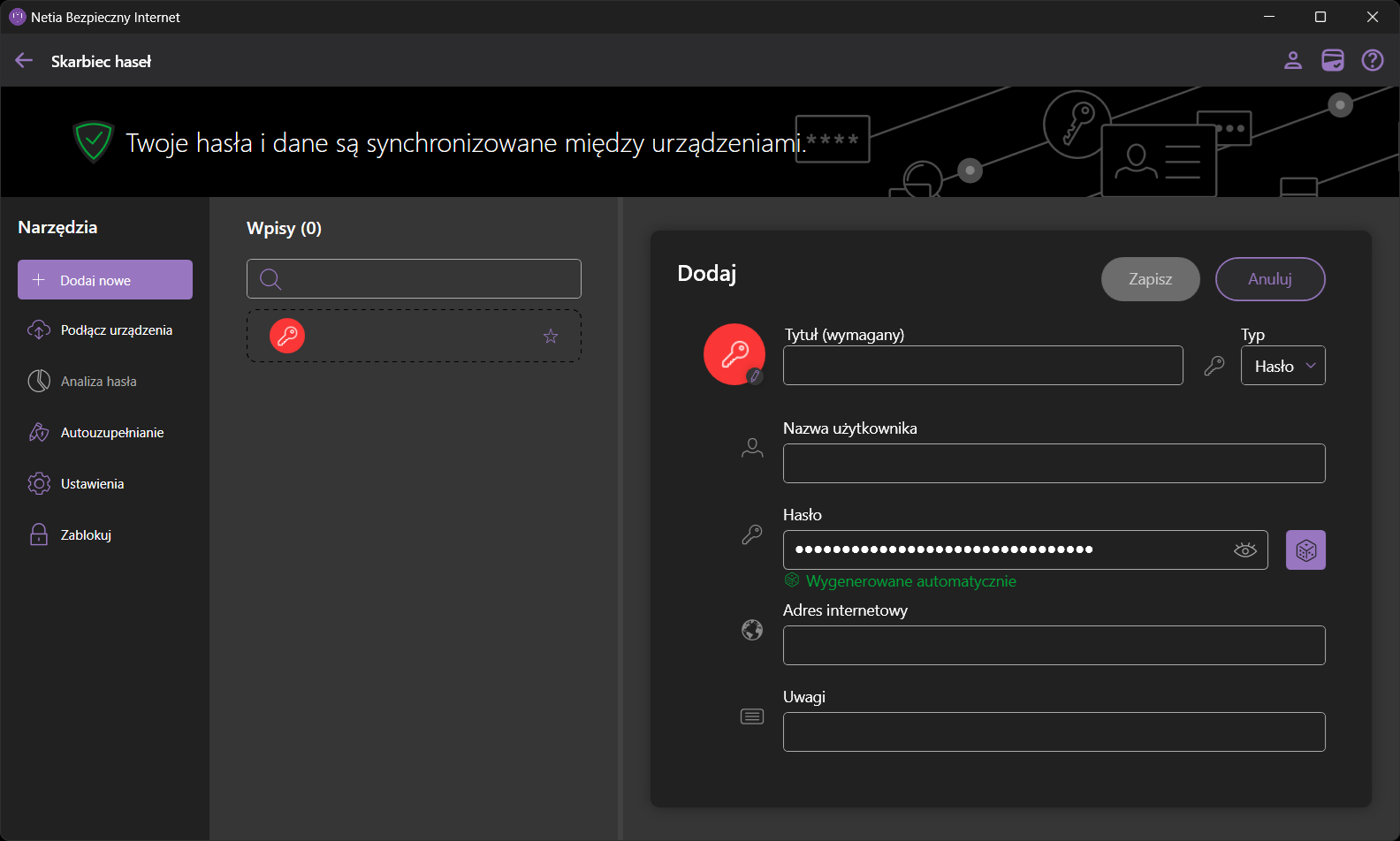Open the user account icon
This screenshot has height=841, width=1400.
(1292, 60)
